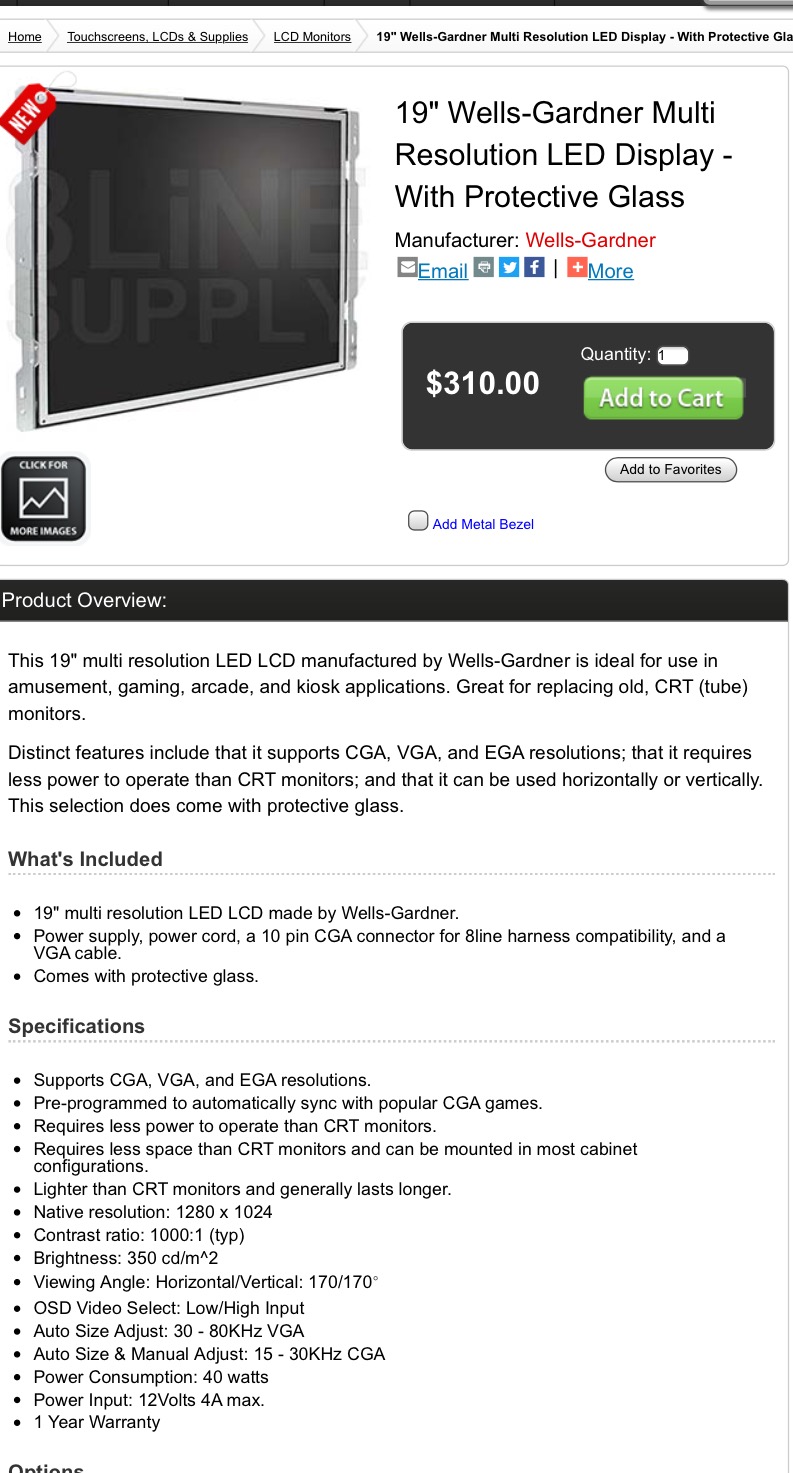The image size is (793, 1473).
Task: Click the Add Metal Bezel label
Action: 483,524
